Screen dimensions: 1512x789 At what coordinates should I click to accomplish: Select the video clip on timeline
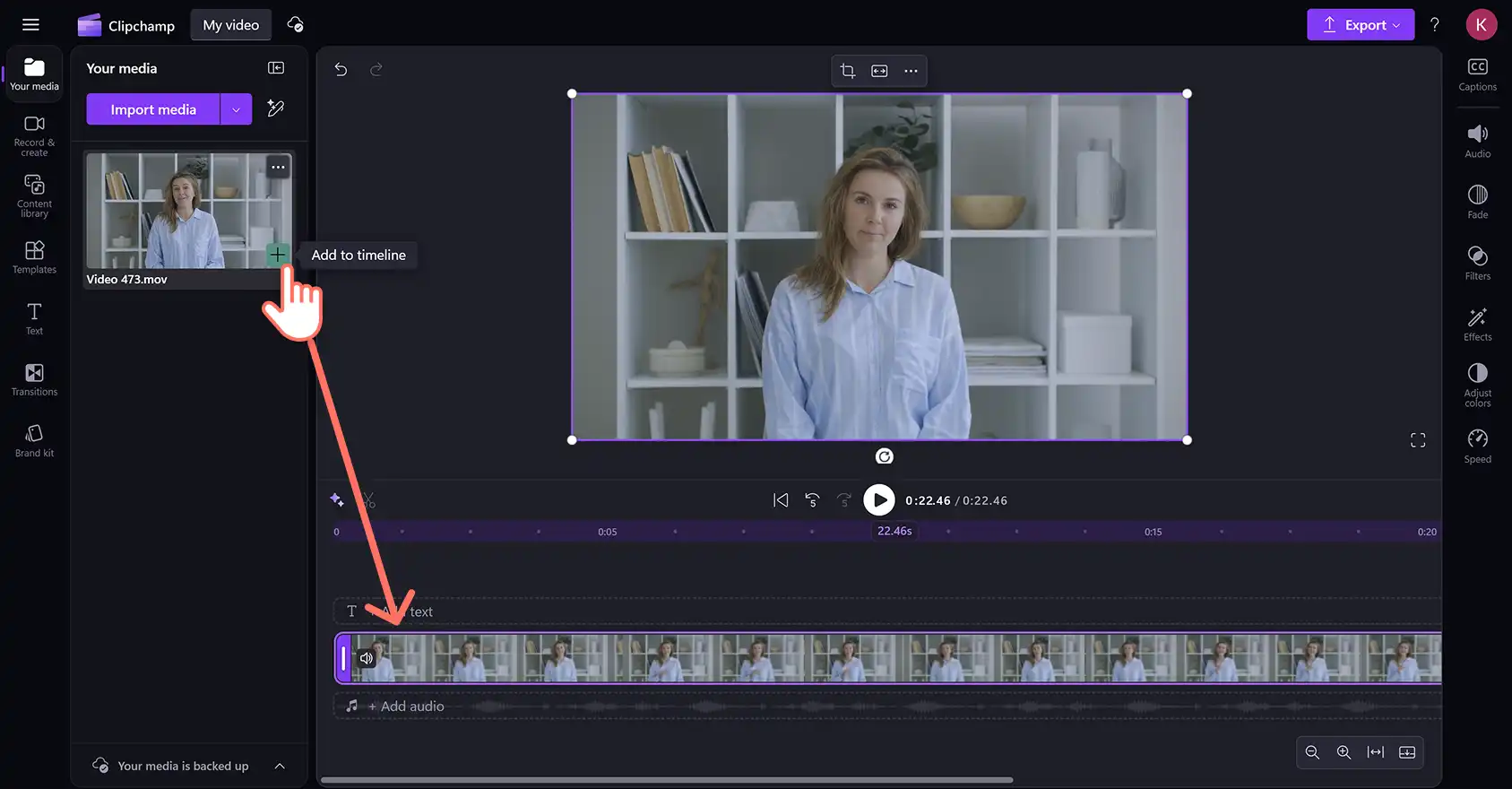click(x=887, y=658)
